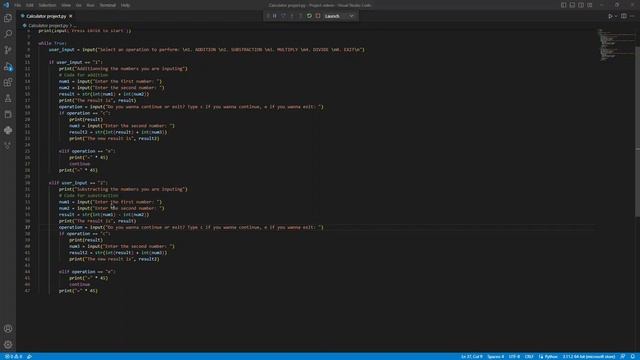The image size is (640, 360).
Task: Stop the debug session
Action: (318, 16)
